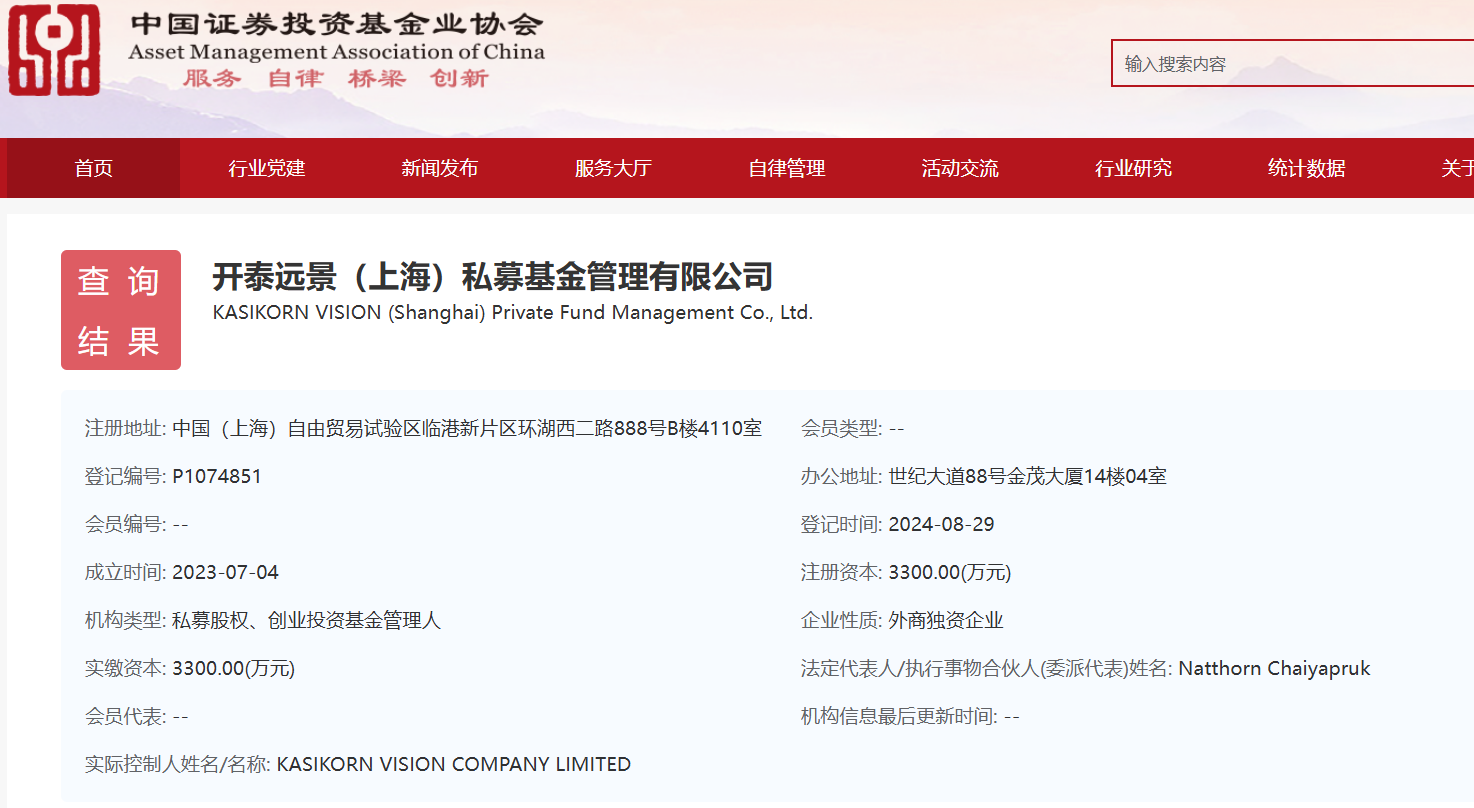The width and height of the screenshot is (1474, 808).
Task: Click the red 查询结果 panel
Action: click(120, 310)
